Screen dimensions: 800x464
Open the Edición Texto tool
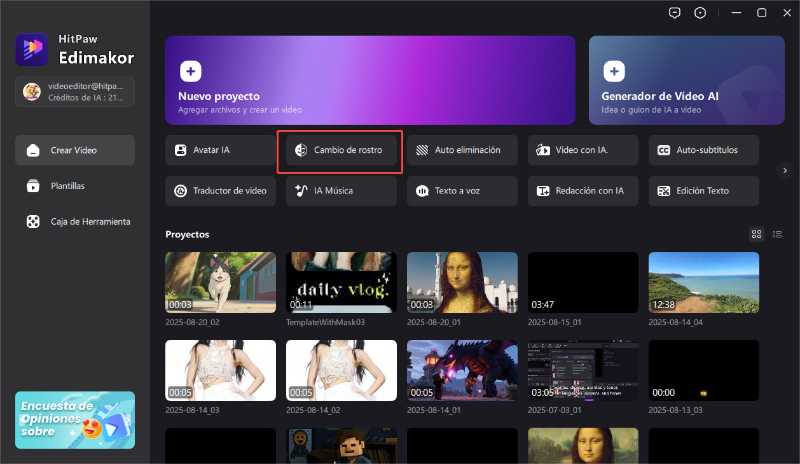[704, 191]
